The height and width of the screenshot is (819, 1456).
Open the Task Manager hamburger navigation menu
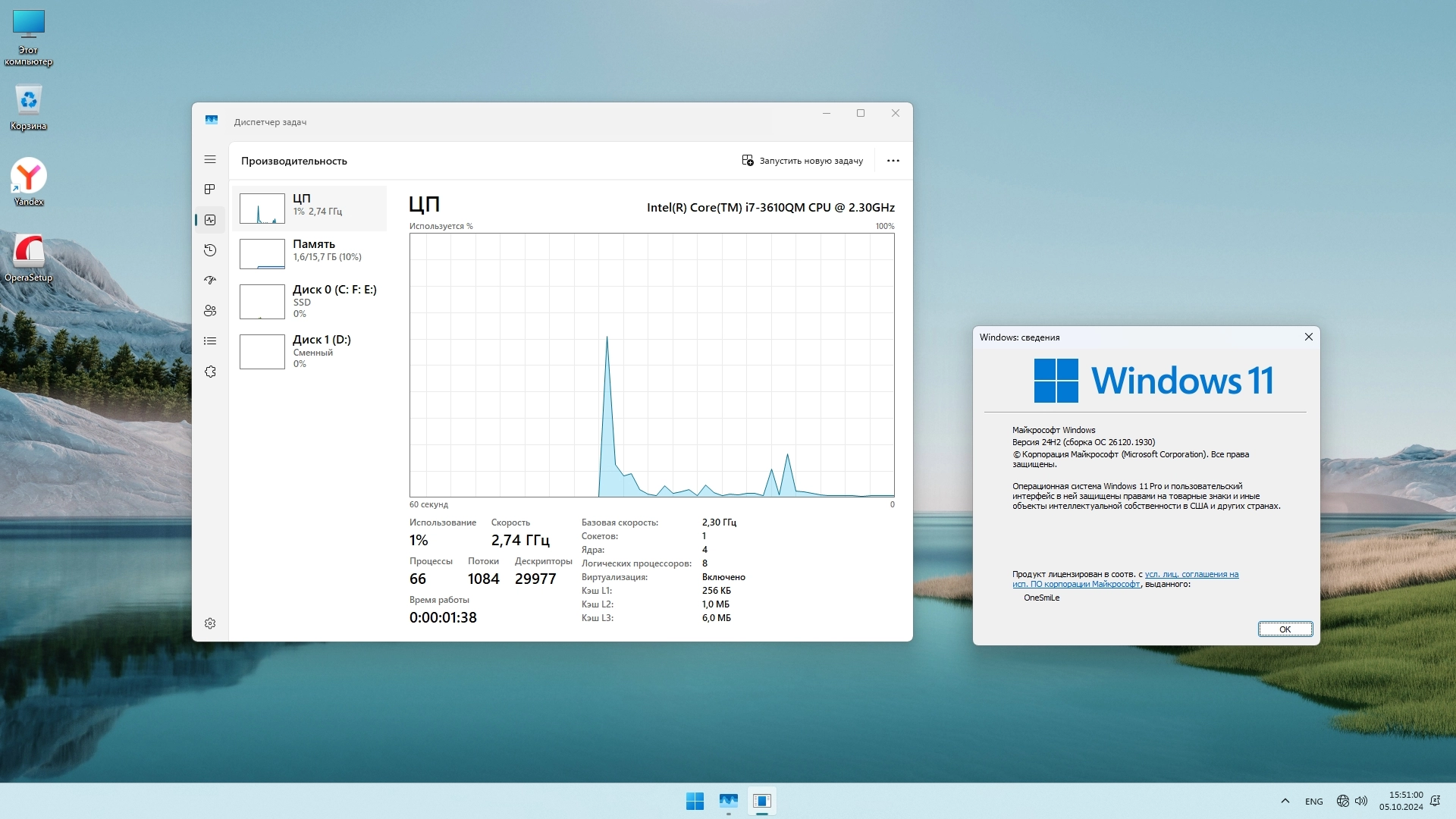tap(210, 159)
